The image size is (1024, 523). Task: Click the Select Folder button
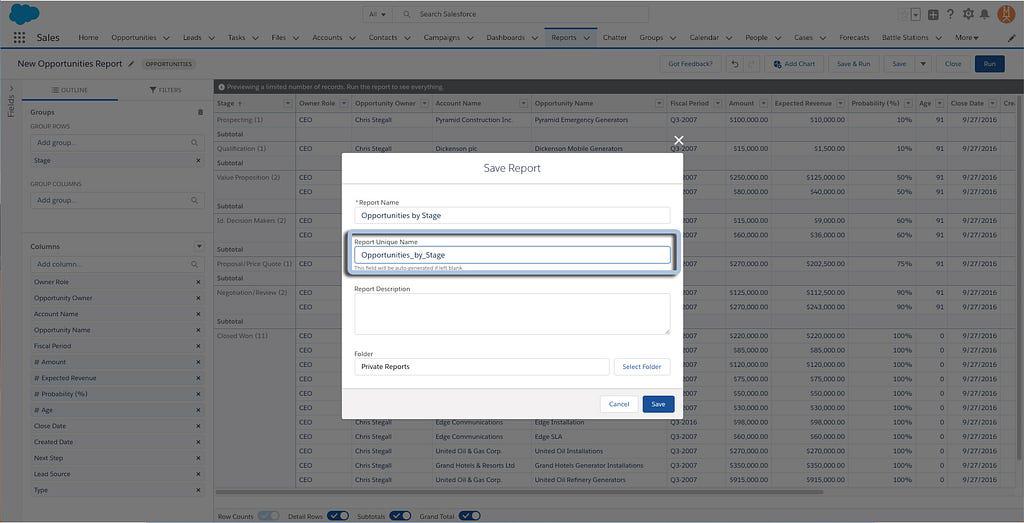641,367
